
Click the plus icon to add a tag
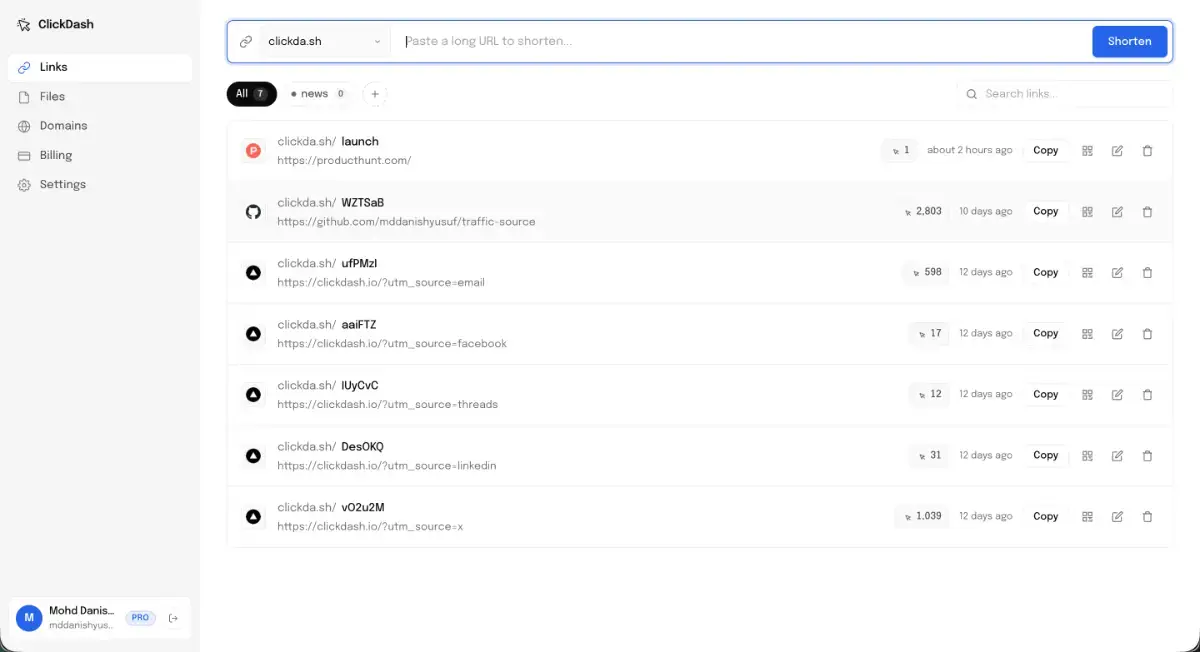point(375,94)
